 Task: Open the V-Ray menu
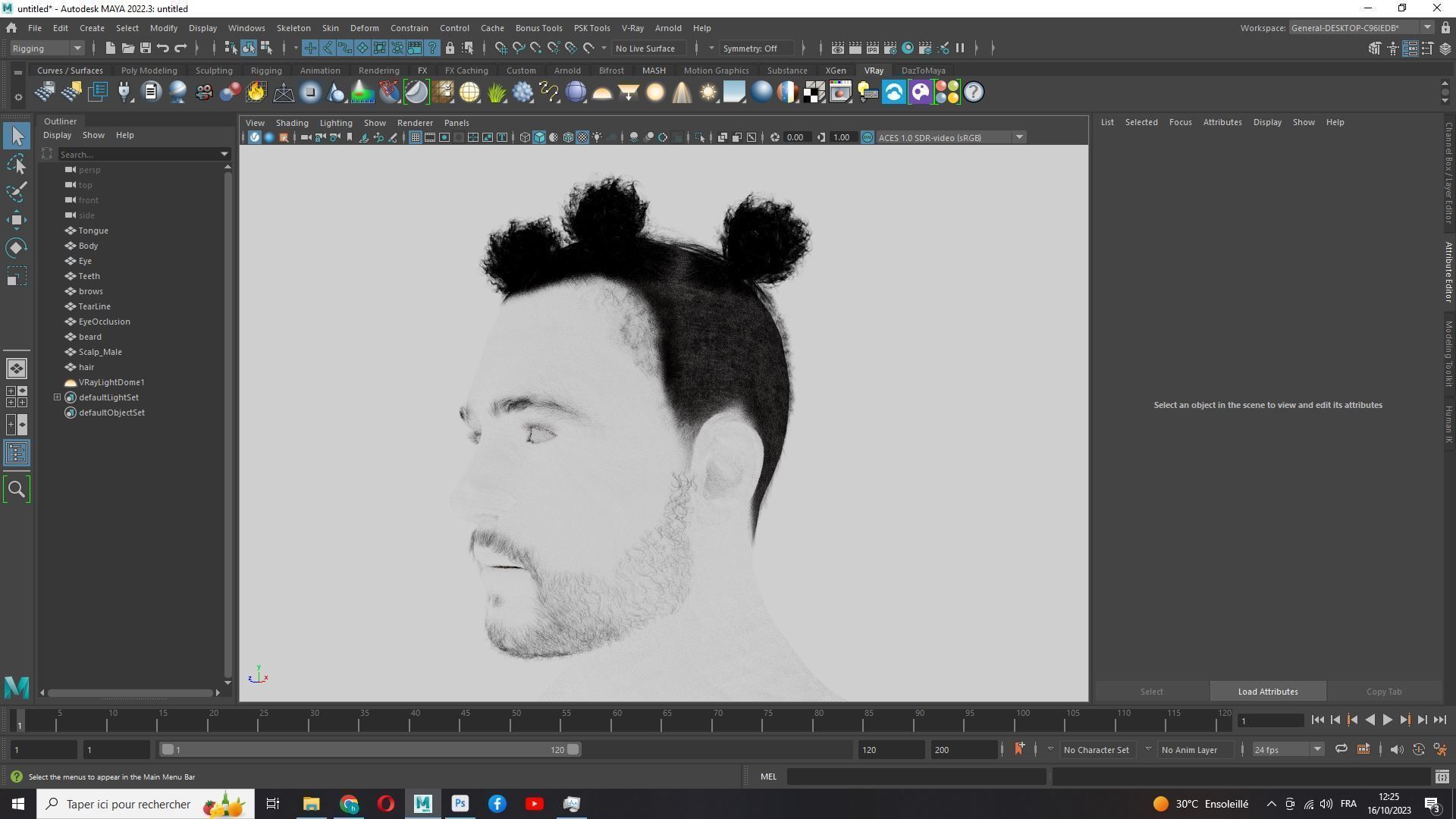[x=632, y=28]
